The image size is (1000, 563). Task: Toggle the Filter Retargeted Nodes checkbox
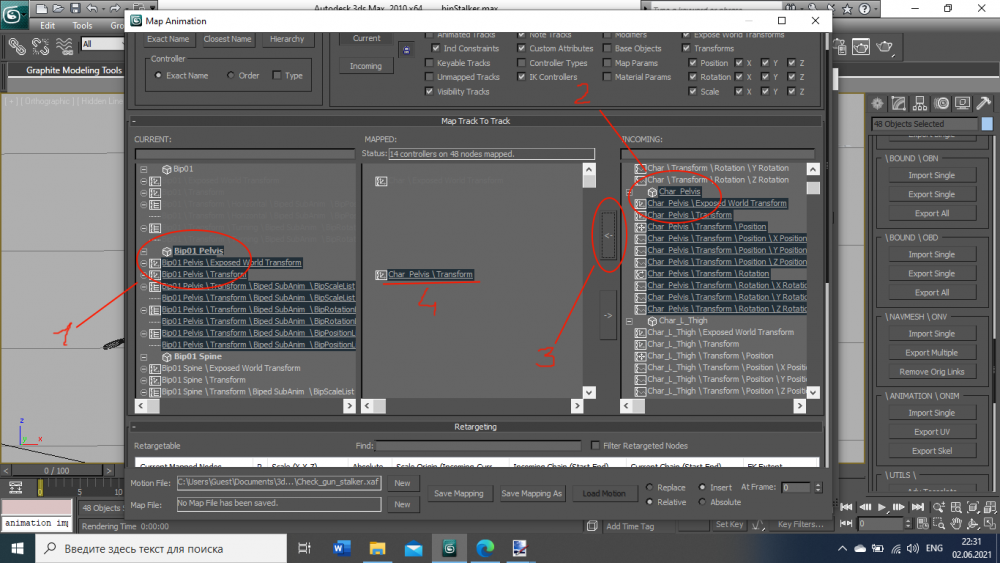(x=596, y=446)
